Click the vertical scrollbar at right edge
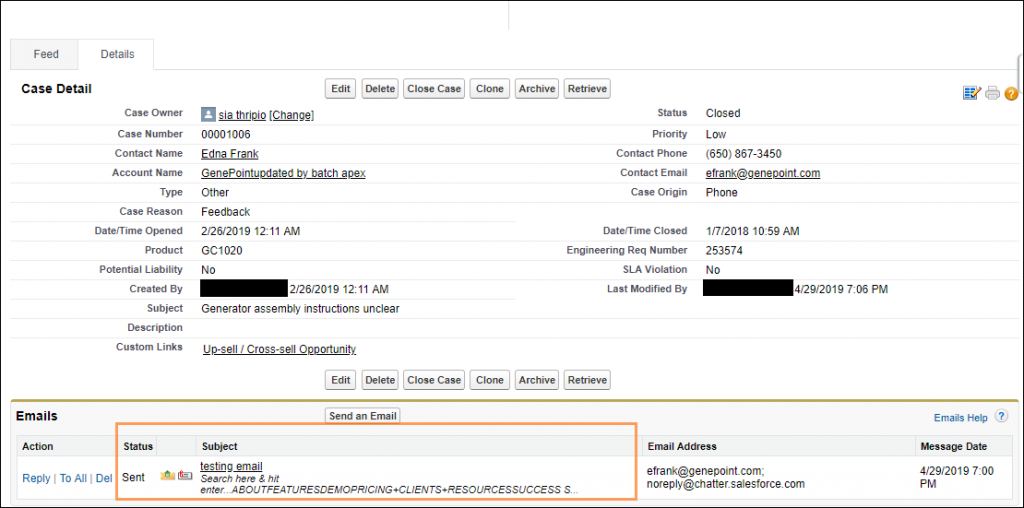Viewport: 1024px width, 508px height. point(1021,72)
